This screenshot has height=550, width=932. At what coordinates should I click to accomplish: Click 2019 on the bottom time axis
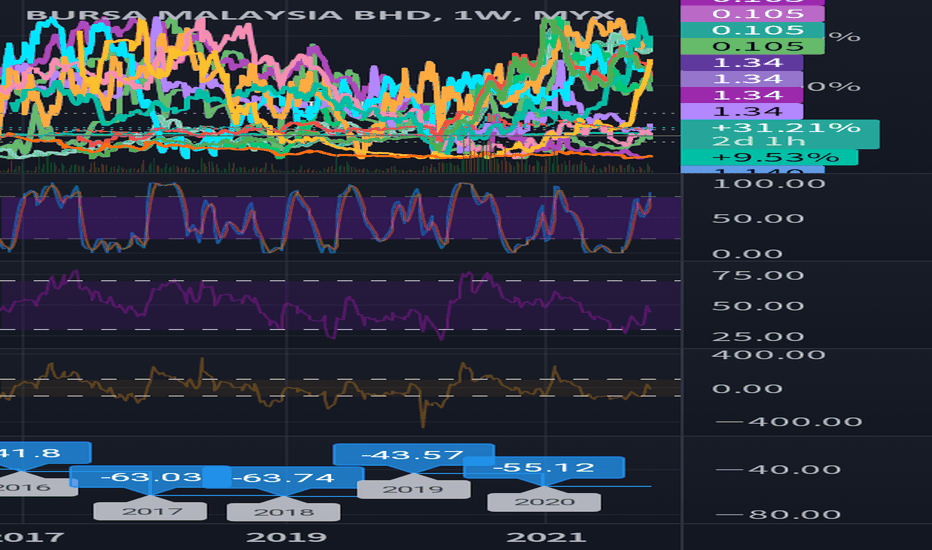[x=286, y=538]
